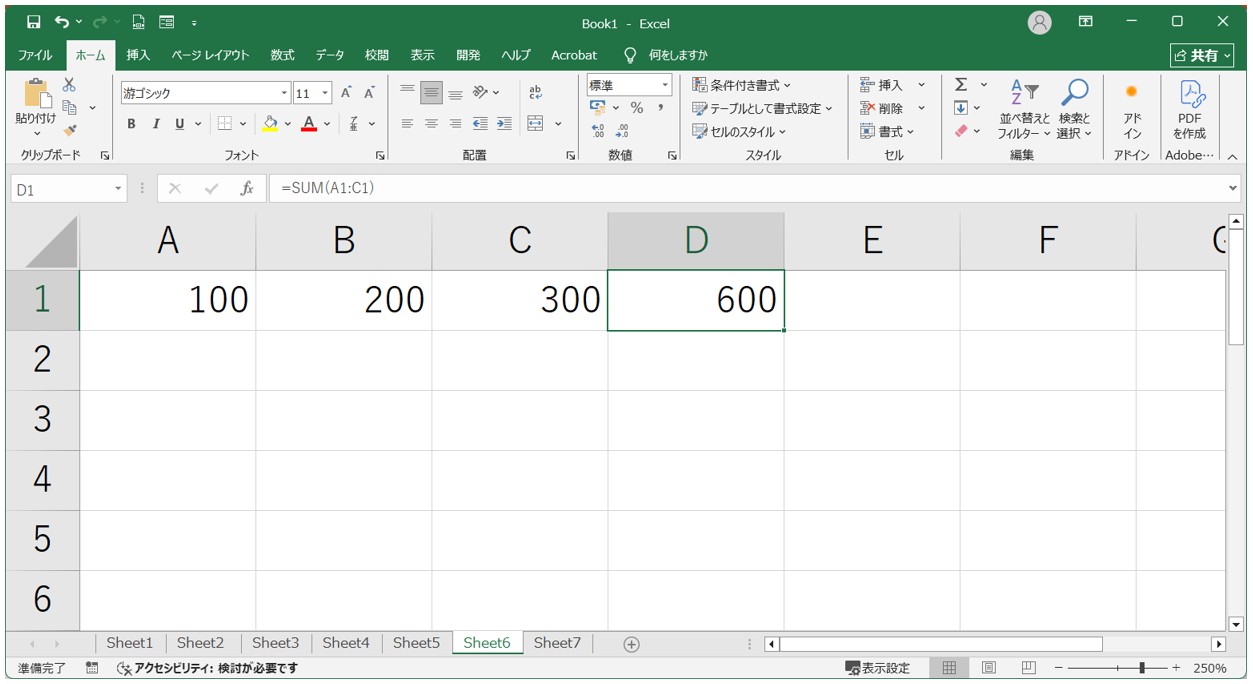1253x684 pixels.
Task: Click the Decrease Font Size icon
Action: click(369, 93)
